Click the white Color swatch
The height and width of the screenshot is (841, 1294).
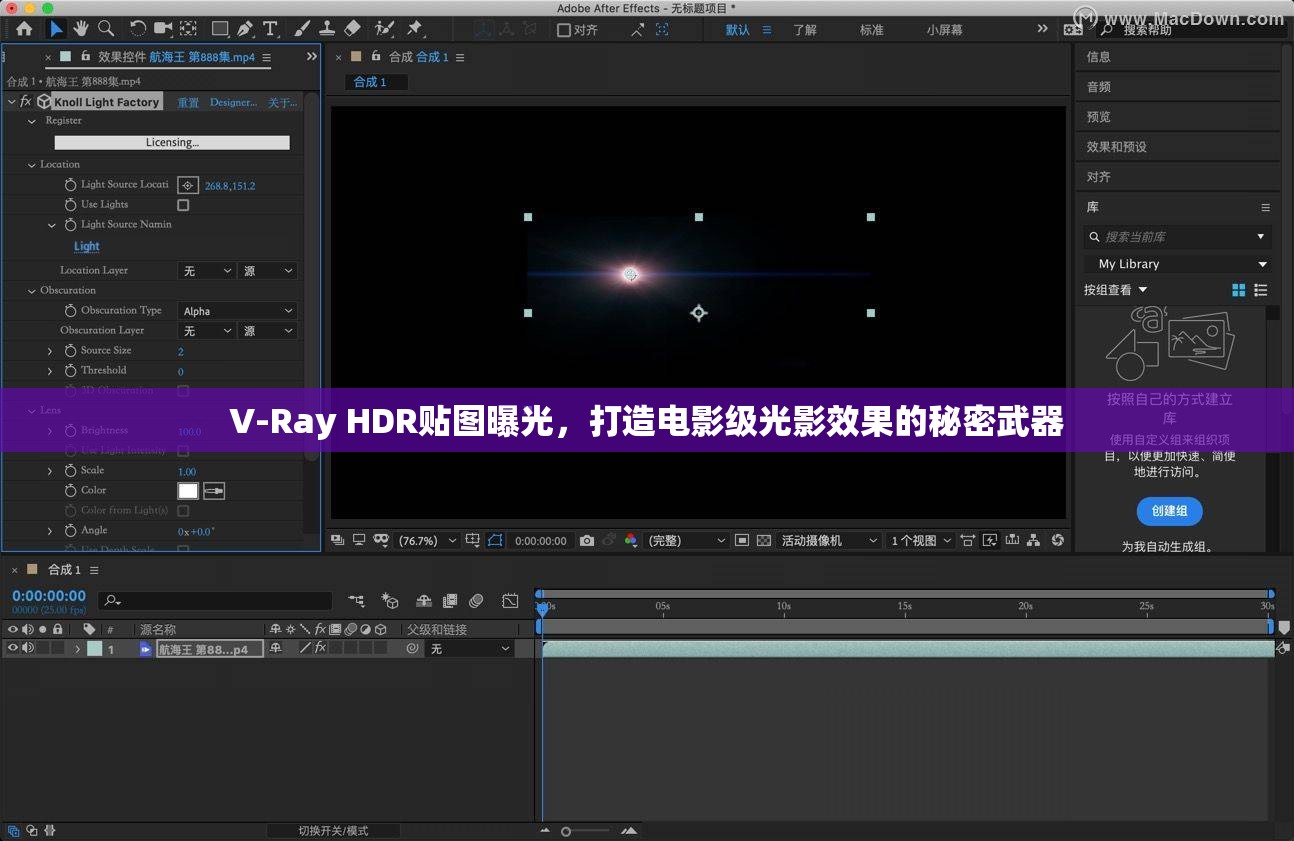188,491
